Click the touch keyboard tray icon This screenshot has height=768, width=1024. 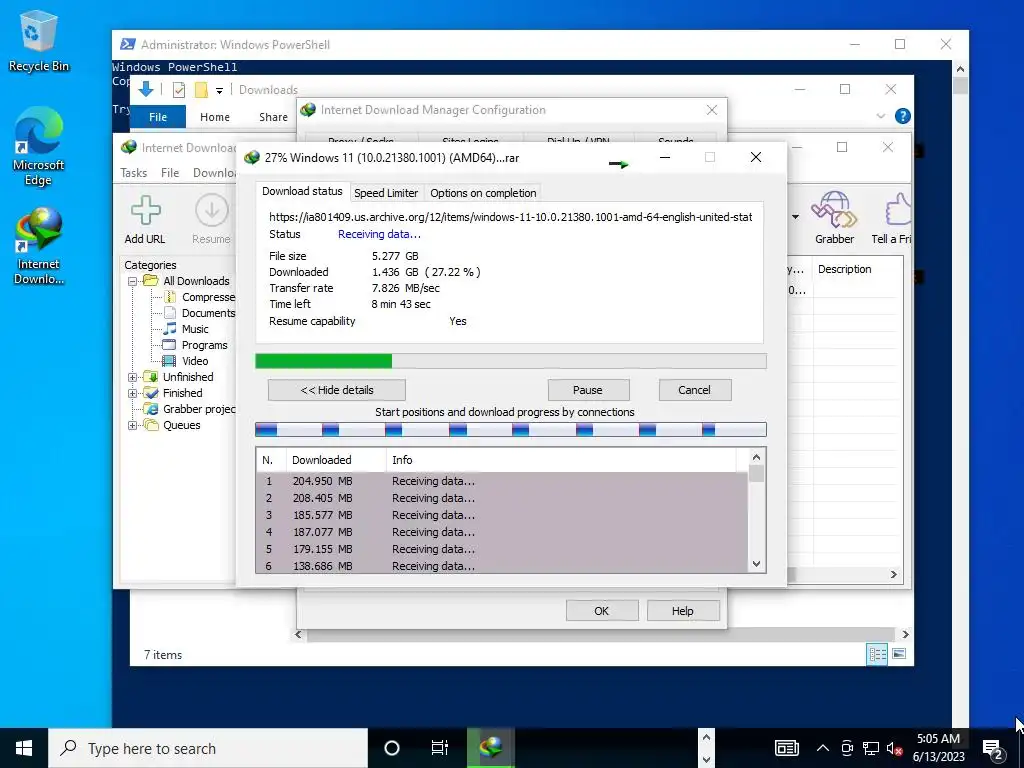[786, 748]
